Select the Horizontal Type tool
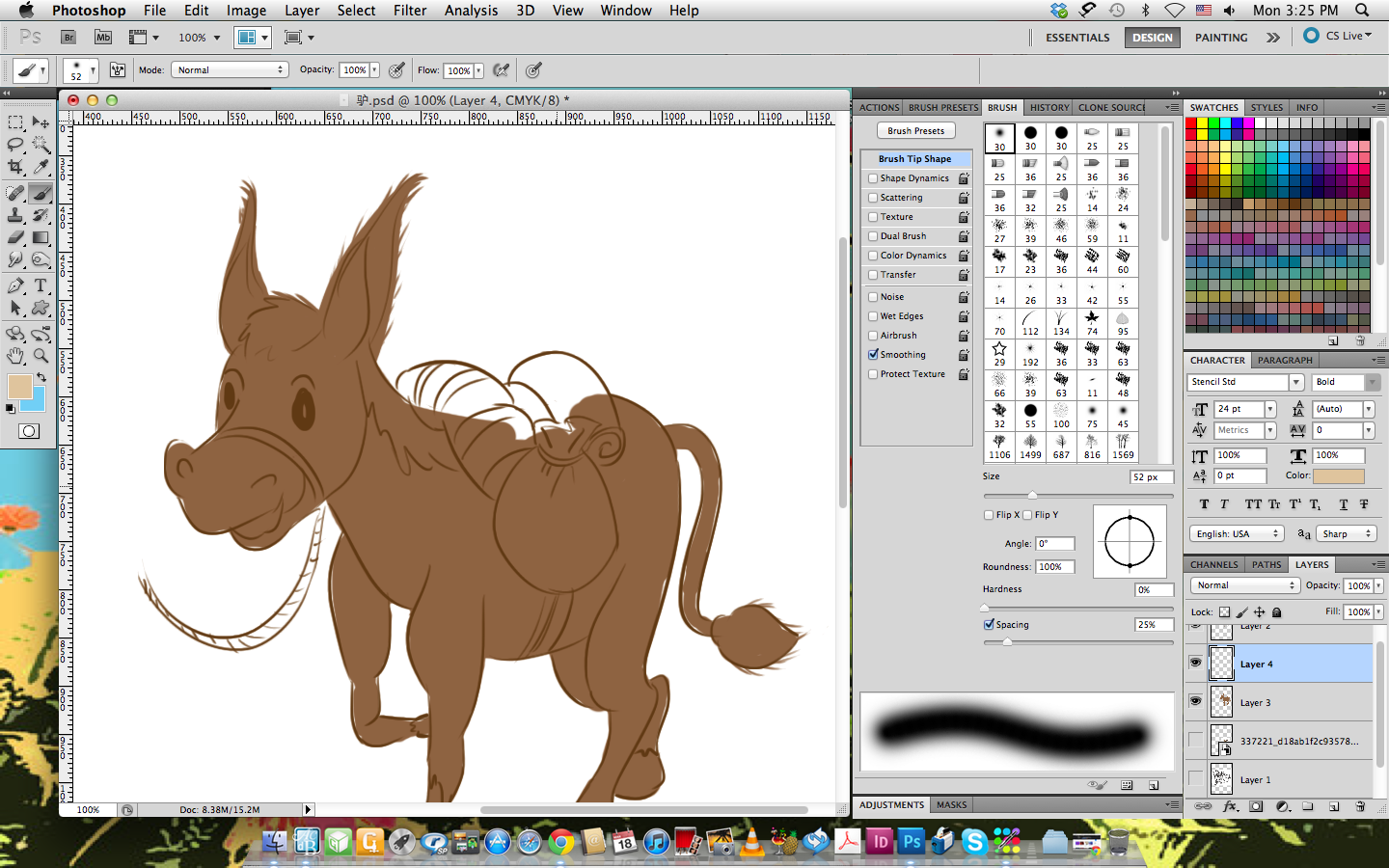Image resolution: width=1389 pixels, height=868 pixels. coord(41,285)
